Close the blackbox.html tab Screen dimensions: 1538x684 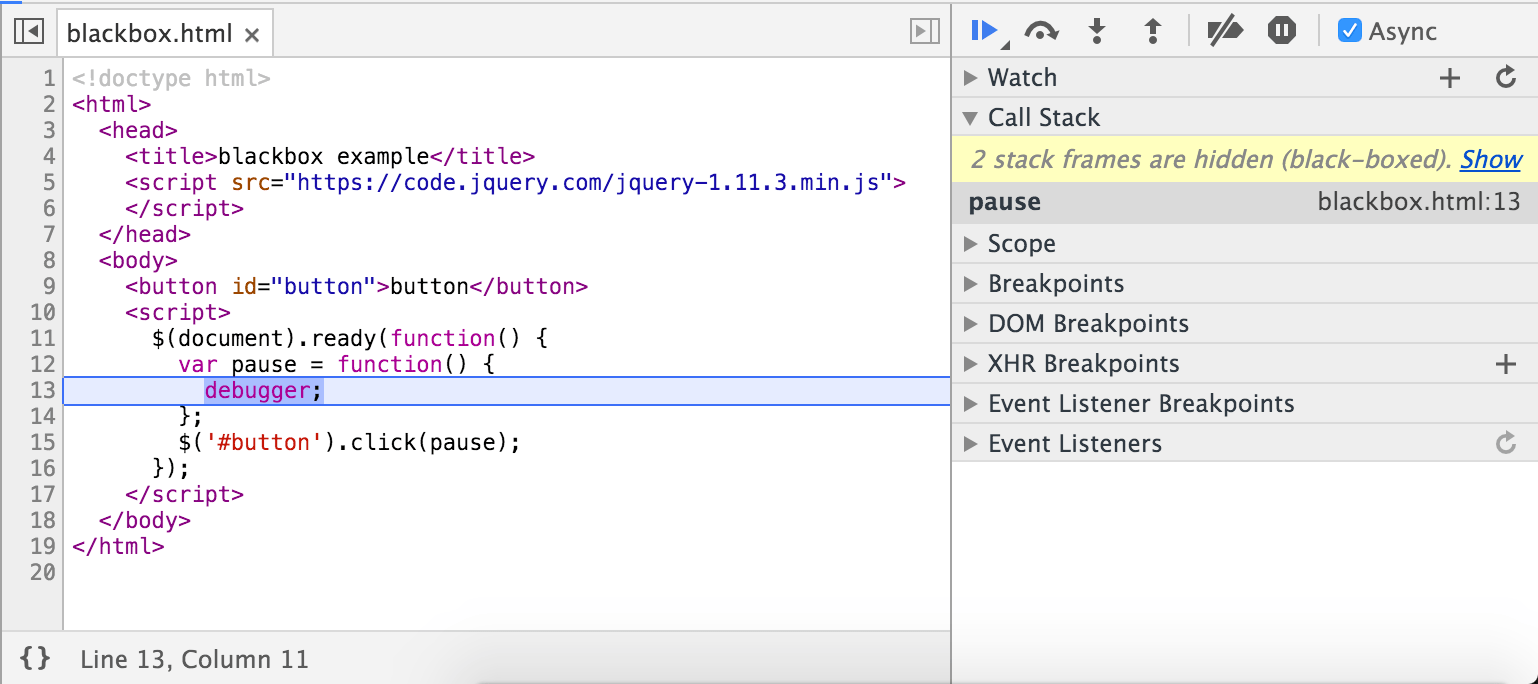tap(252, 35)
